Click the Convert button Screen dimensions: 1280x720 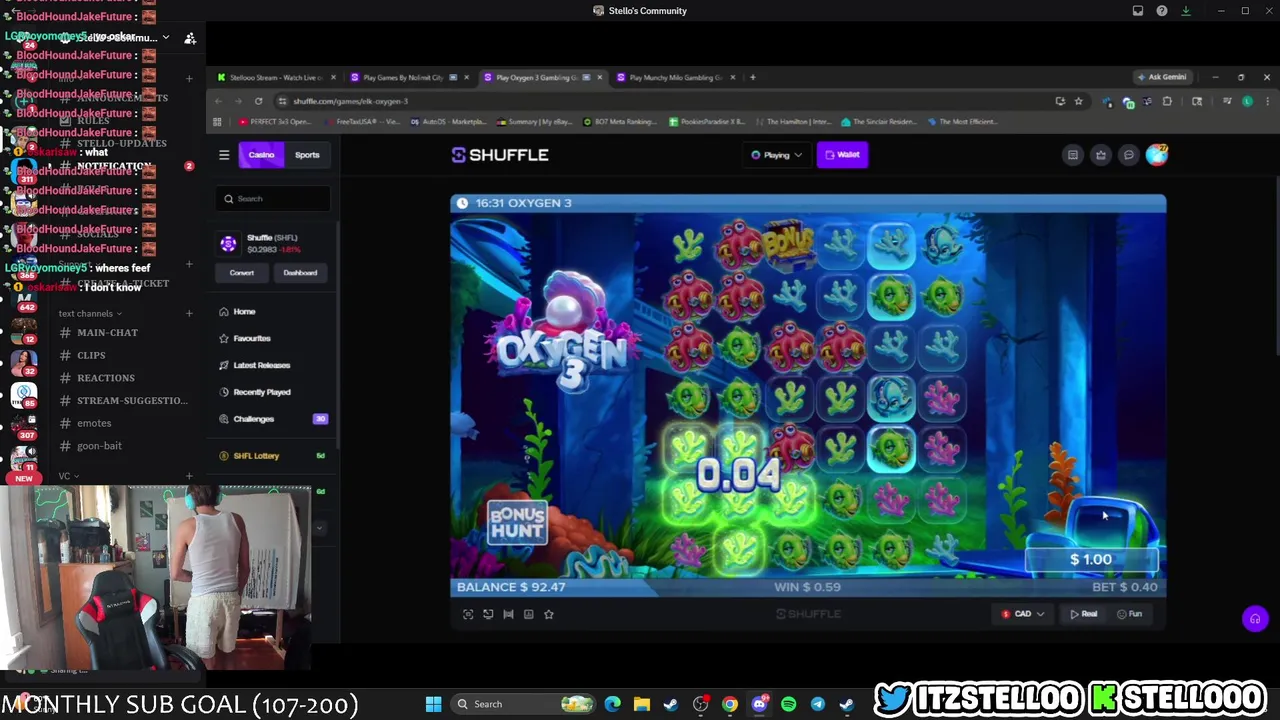(242, 272)
